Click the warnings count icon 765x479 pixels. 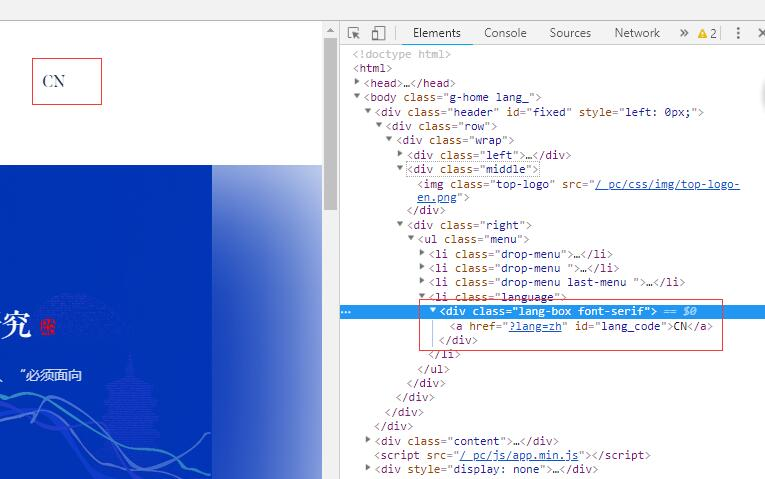[707, 33]
